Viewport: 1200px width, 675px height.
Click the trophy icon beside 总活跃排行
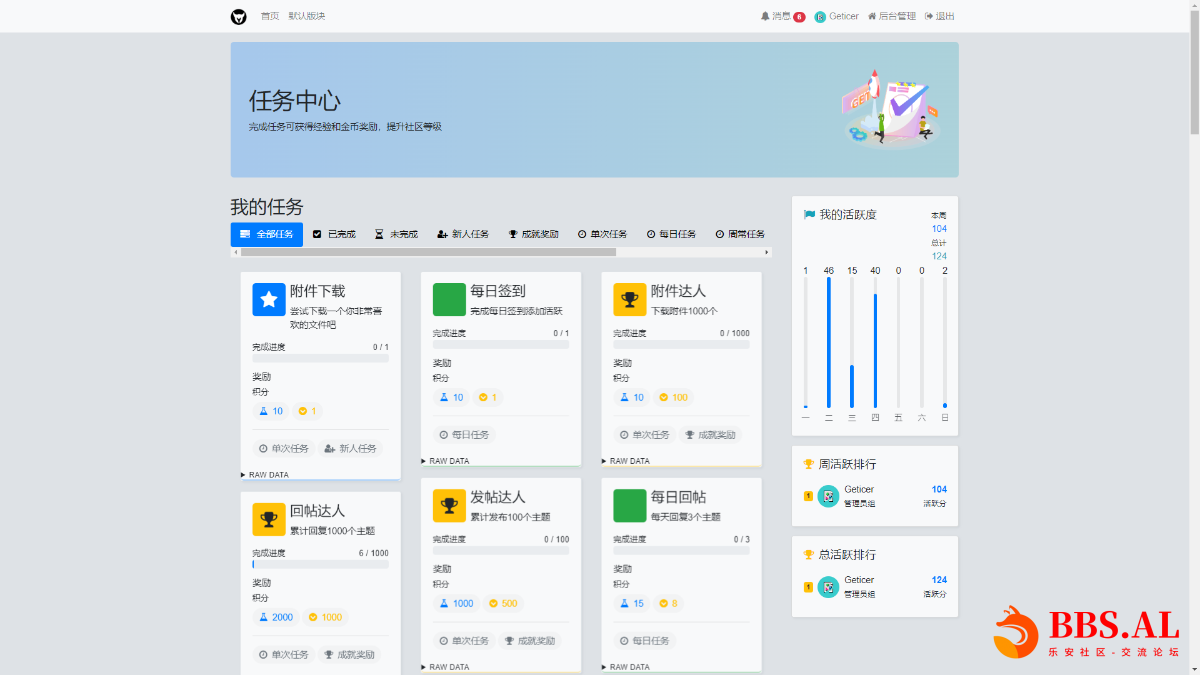click(809, 554)
